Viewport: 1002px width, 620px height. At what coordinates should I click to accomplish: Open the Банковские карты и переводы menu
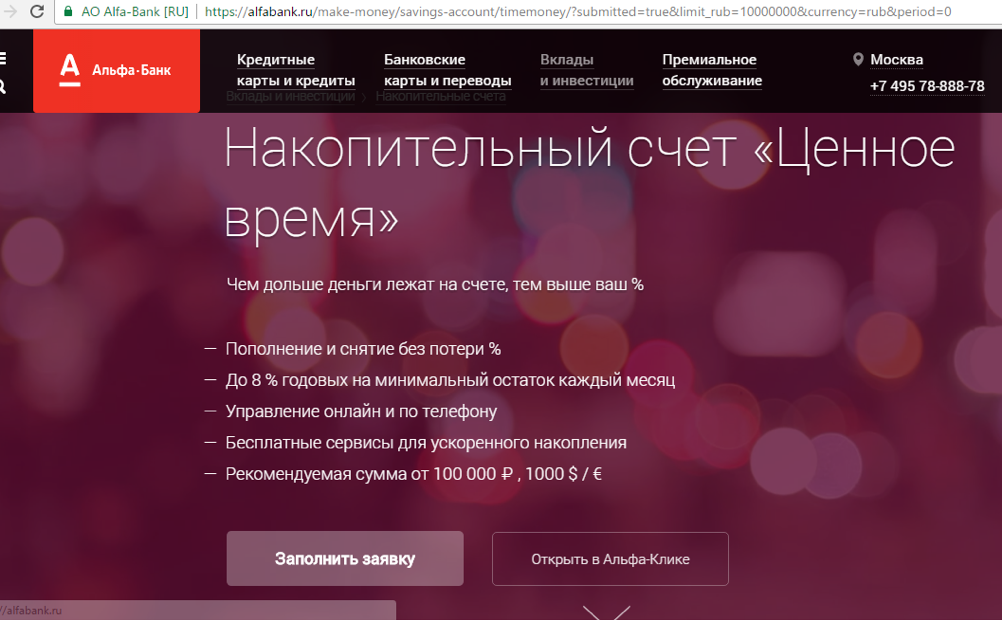(x=447, y=70)
